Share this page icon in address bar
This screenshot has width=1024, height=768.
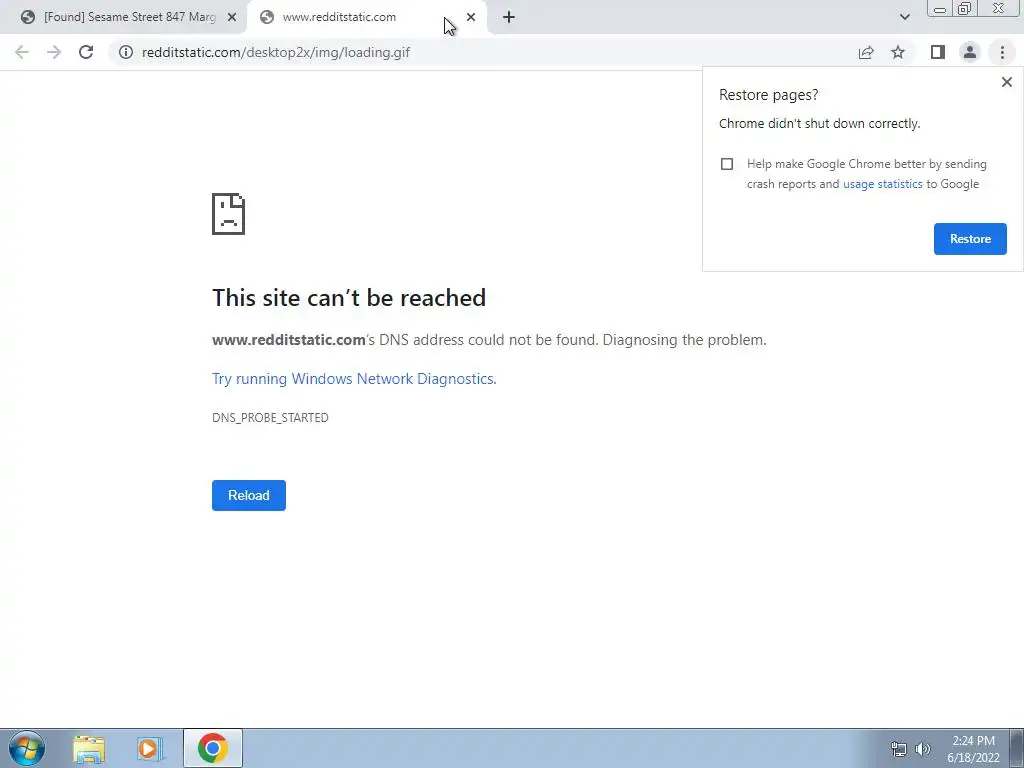(x=866, y=52)
